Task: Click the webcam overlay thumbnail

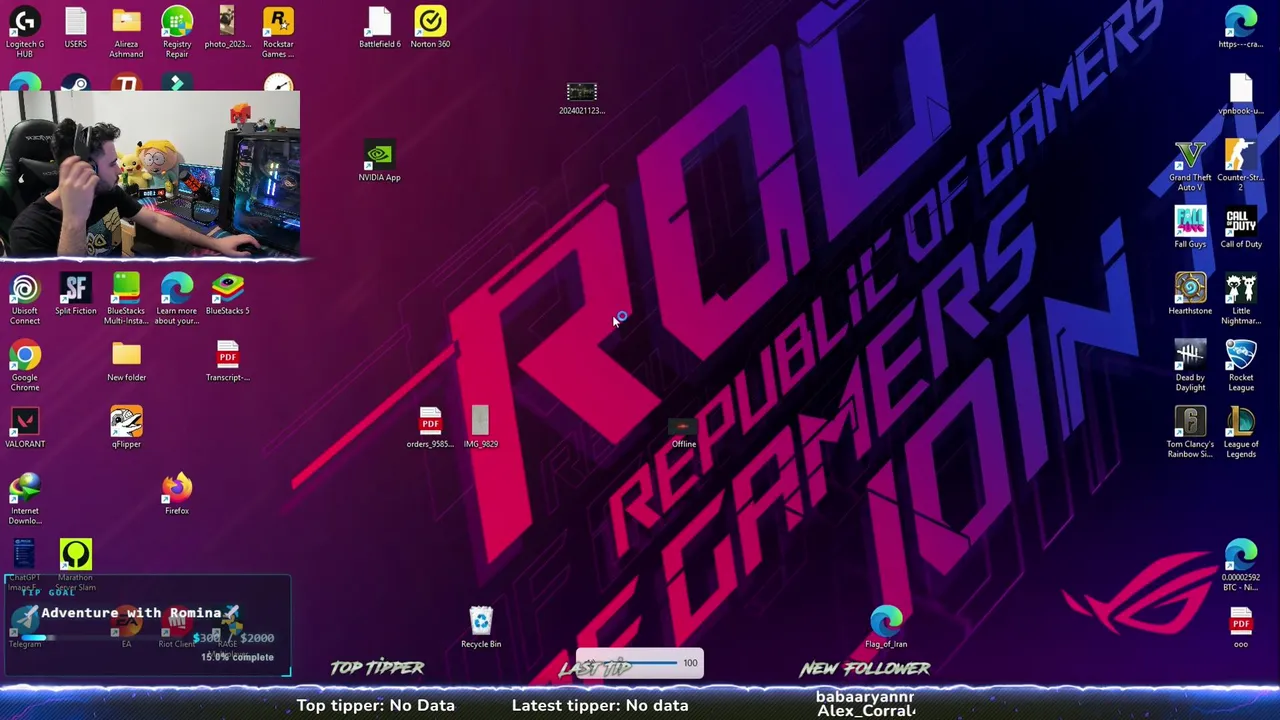Action: (150, 174)
